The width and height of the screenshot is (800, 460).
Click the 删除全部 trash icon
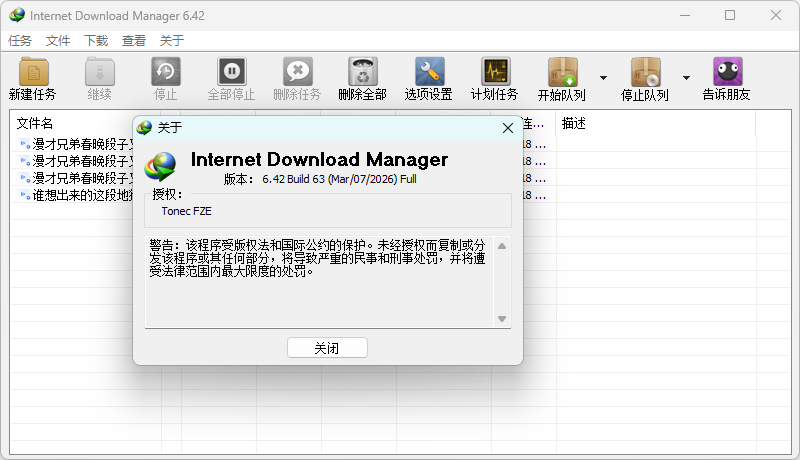tap(363, 72)
